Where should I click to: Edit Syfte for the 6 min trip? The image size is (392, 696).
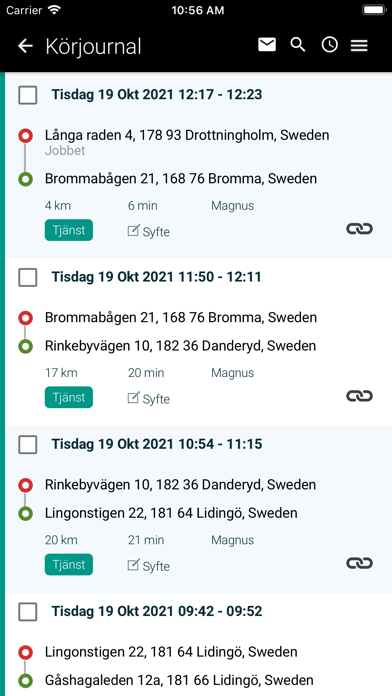click(x=149, y=231)
